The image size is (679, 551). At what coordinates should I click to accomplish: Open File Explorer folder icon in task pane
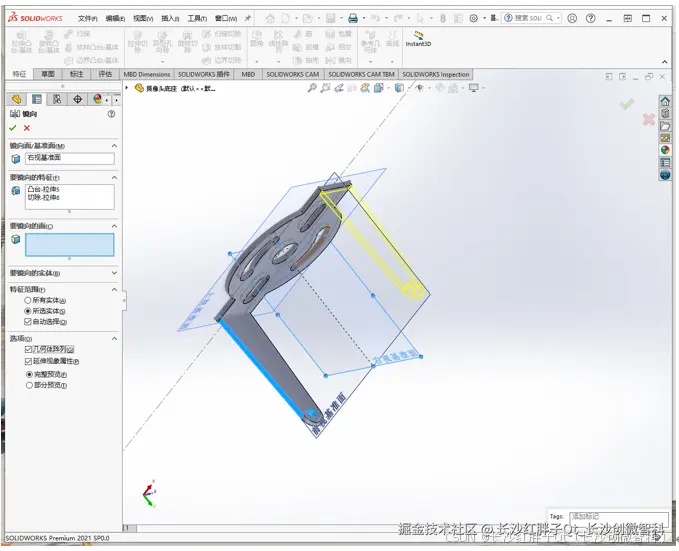tap(666, 126)
